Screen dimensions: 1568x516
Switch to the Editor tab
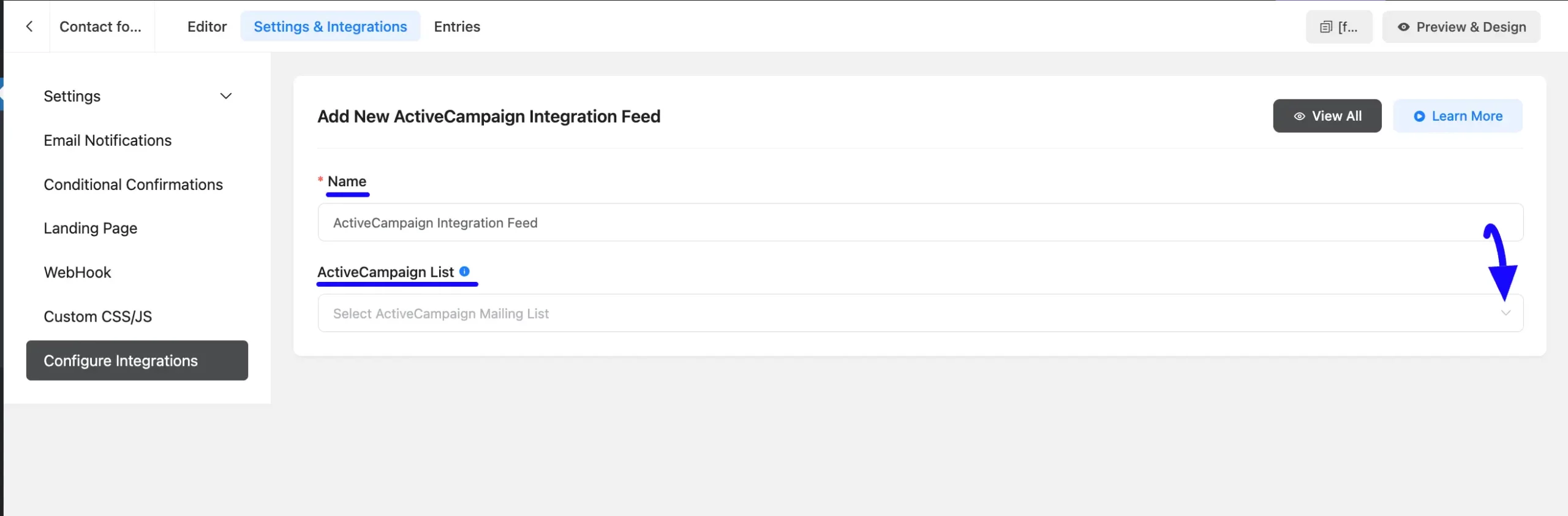point(206,26)
